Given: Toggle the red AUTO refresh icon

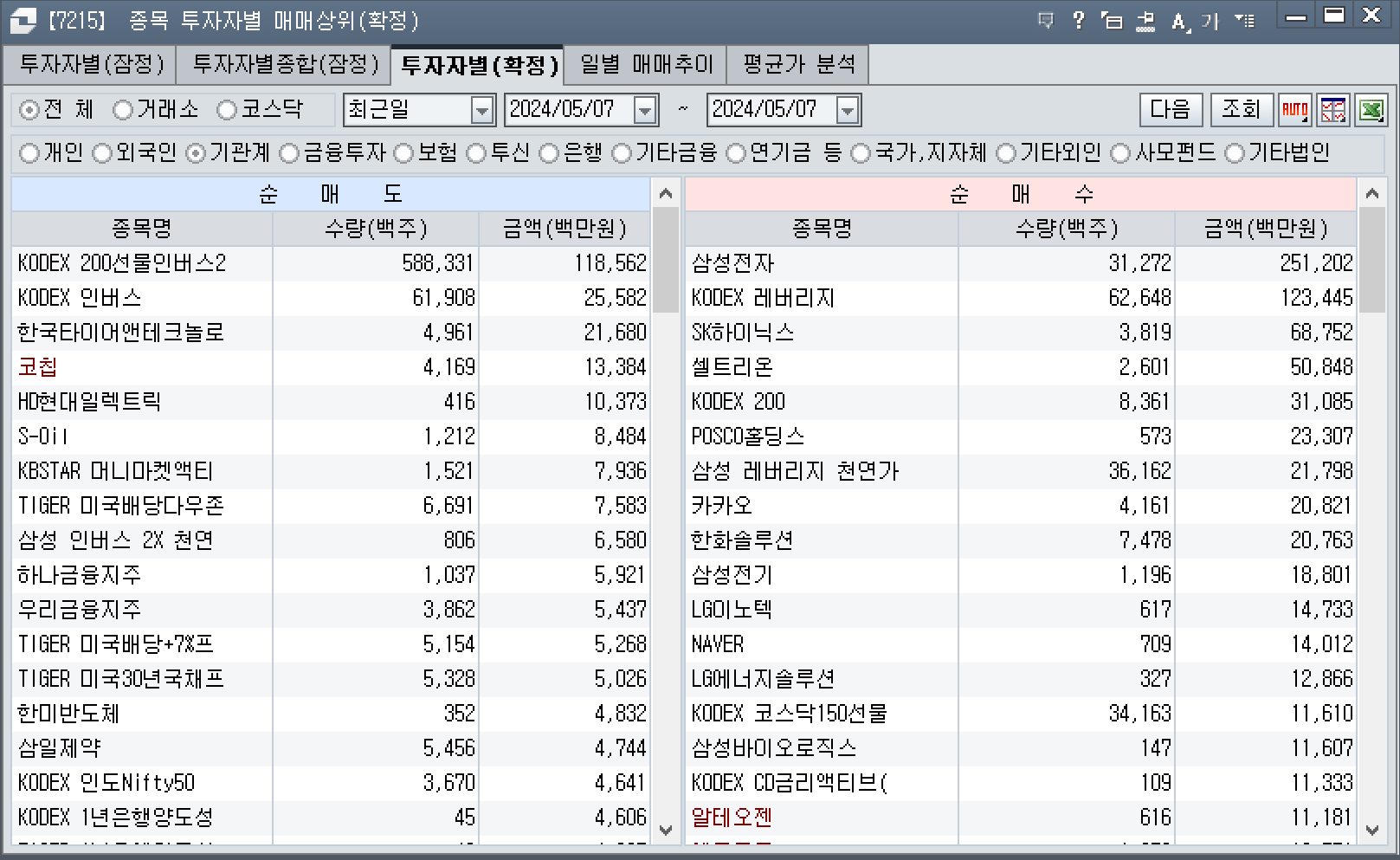Looking at the screenshot, I should 1295,110.
